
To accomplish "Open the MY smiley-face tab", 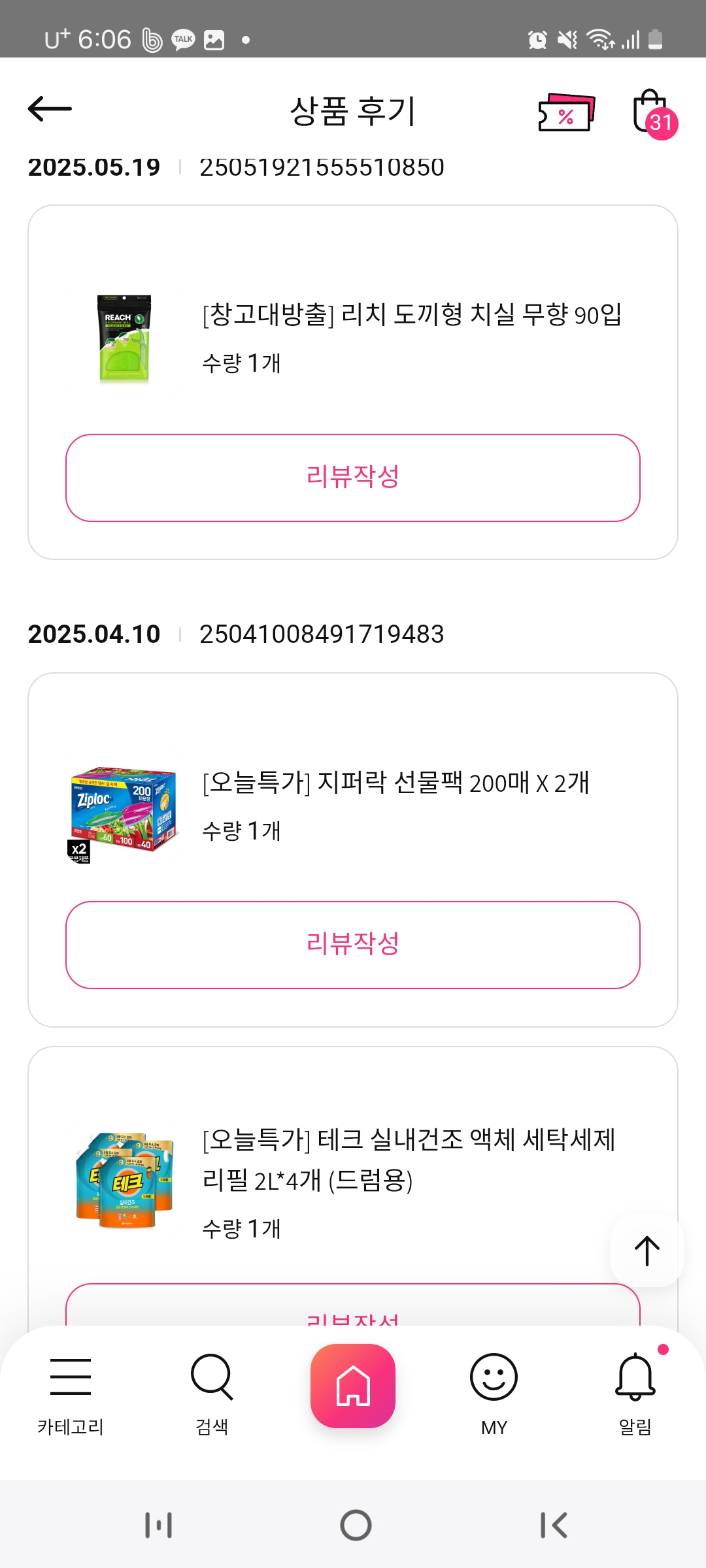I will [x=494, y=1393].
